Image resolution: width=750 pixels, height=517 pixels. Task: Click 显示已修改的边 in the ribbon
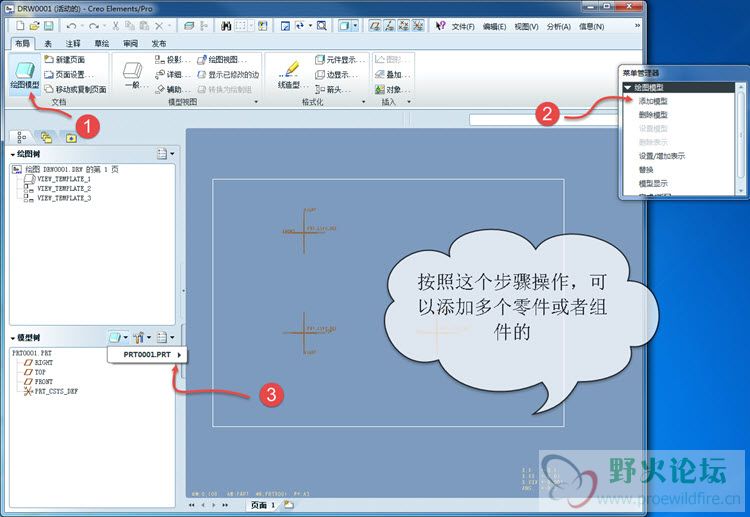[x=228, y=75]
